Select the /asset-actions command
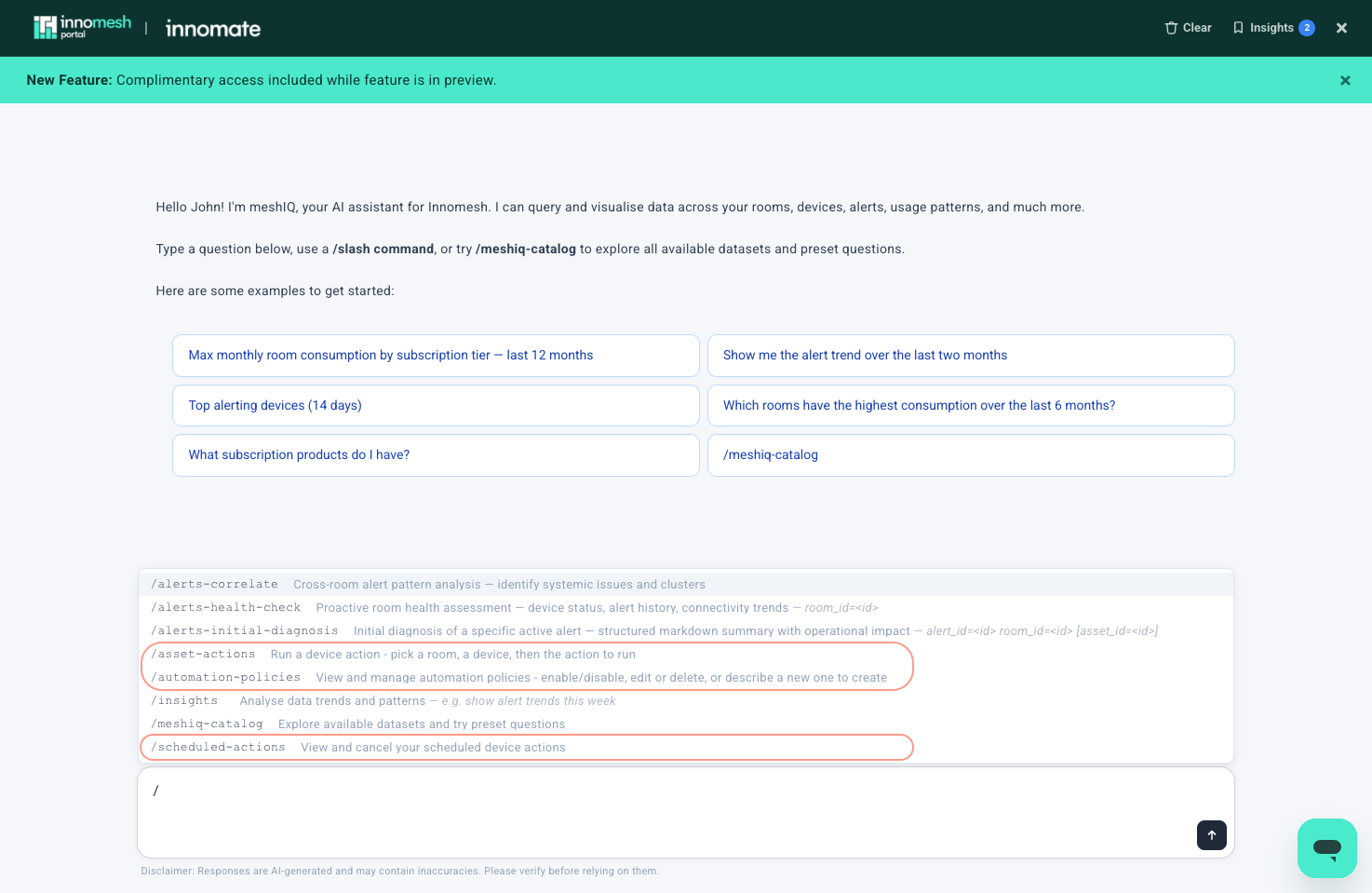The width and height of the screenshot is (1372, 893). tap(686, 655)
